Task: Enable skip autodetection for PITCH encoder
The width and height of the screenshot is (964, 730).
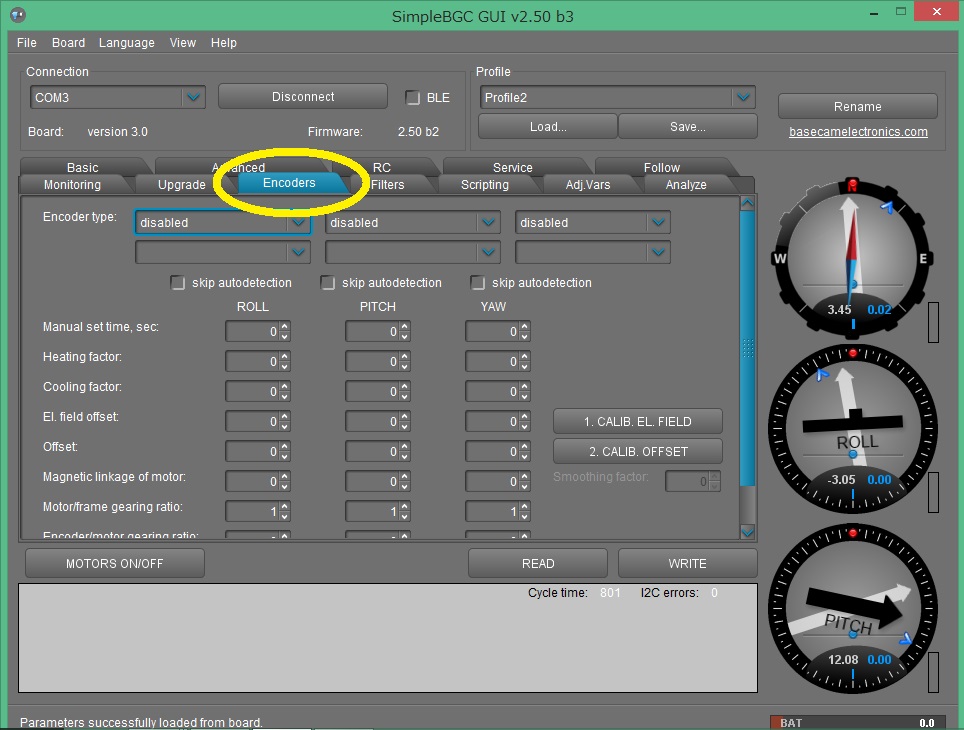Action: [x=328, y=283]
